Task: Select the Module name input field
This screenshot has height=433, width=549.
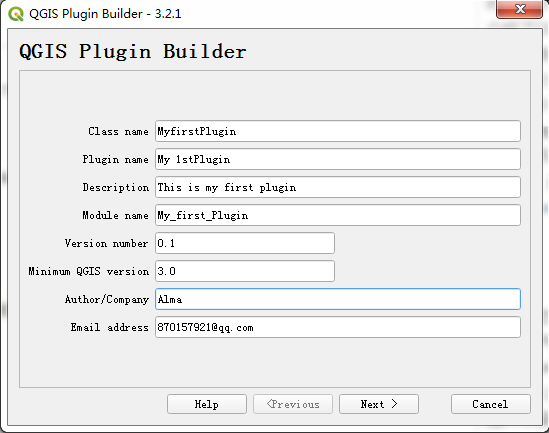Action: pyautogui.click(x=338, y=215)
